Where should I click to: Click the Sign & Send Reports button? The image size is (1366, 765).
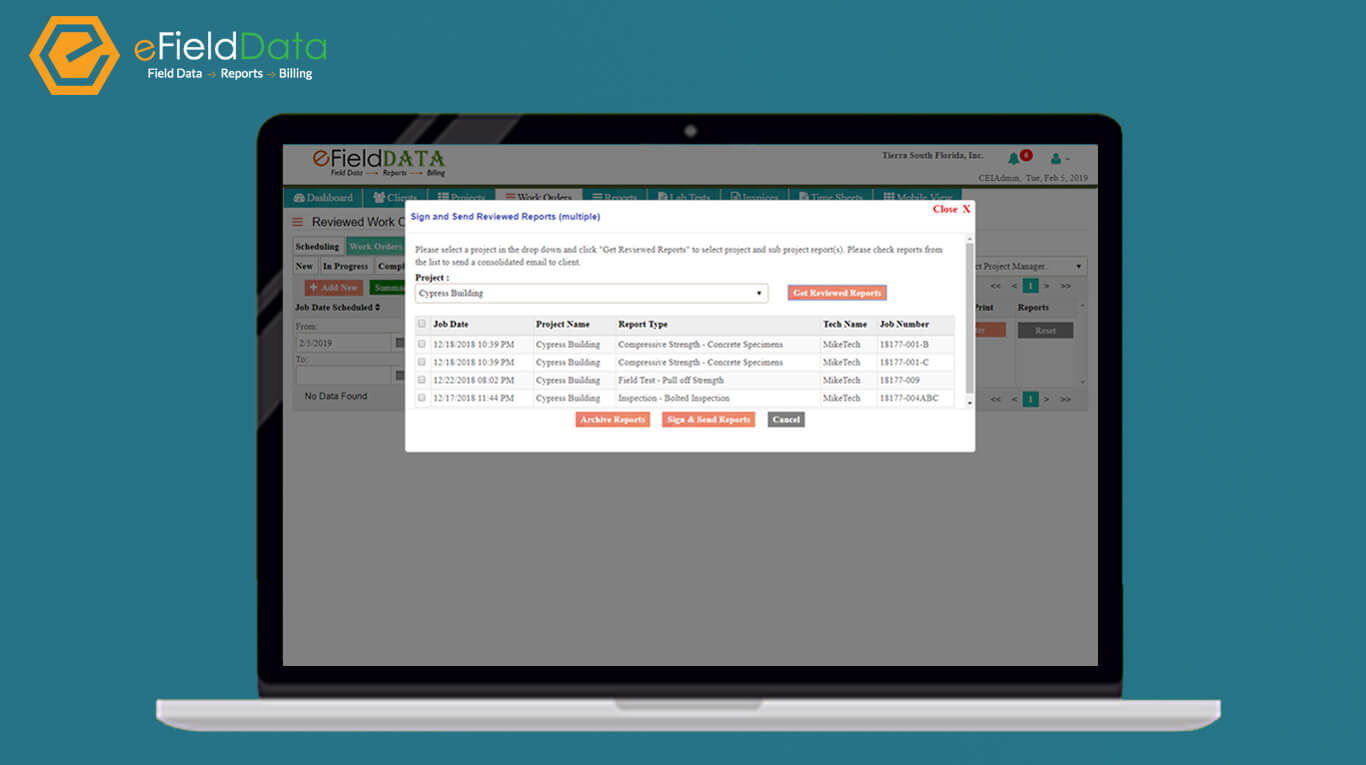(708, 420)
